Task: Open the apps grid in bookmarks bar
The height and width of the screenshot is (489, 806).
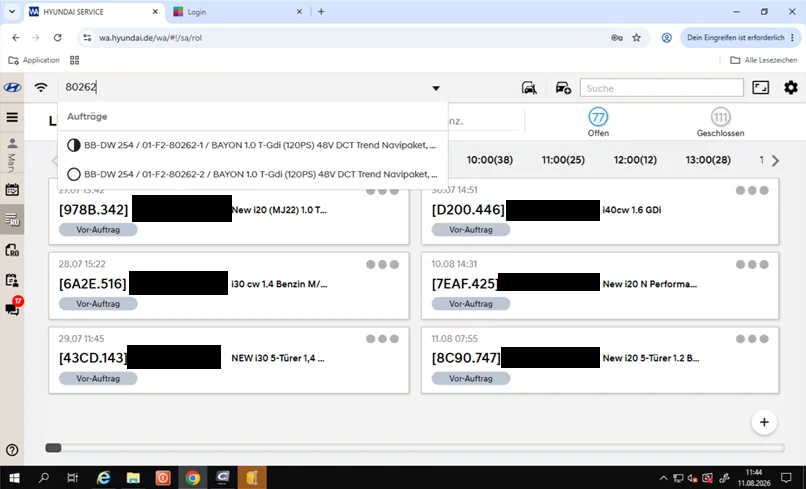Action: [x=75, y=60]
